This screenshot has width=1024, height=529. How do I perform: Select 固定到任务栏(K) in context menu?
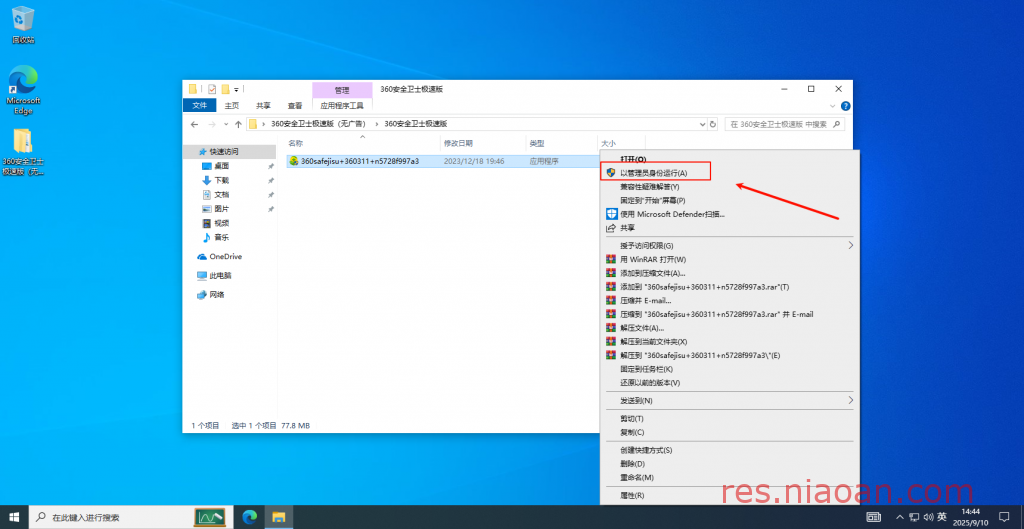coord(647,369)
